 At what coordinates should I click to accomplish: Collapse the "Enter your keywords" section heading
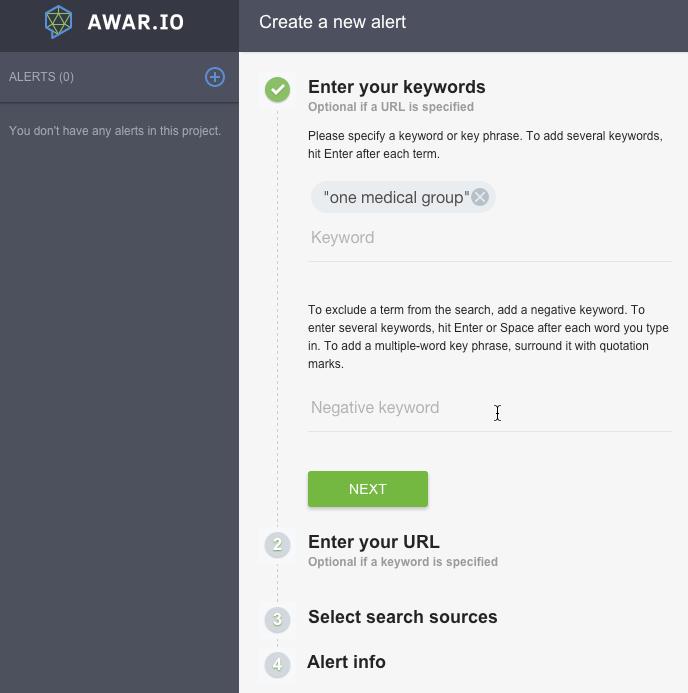pos(396,87)
